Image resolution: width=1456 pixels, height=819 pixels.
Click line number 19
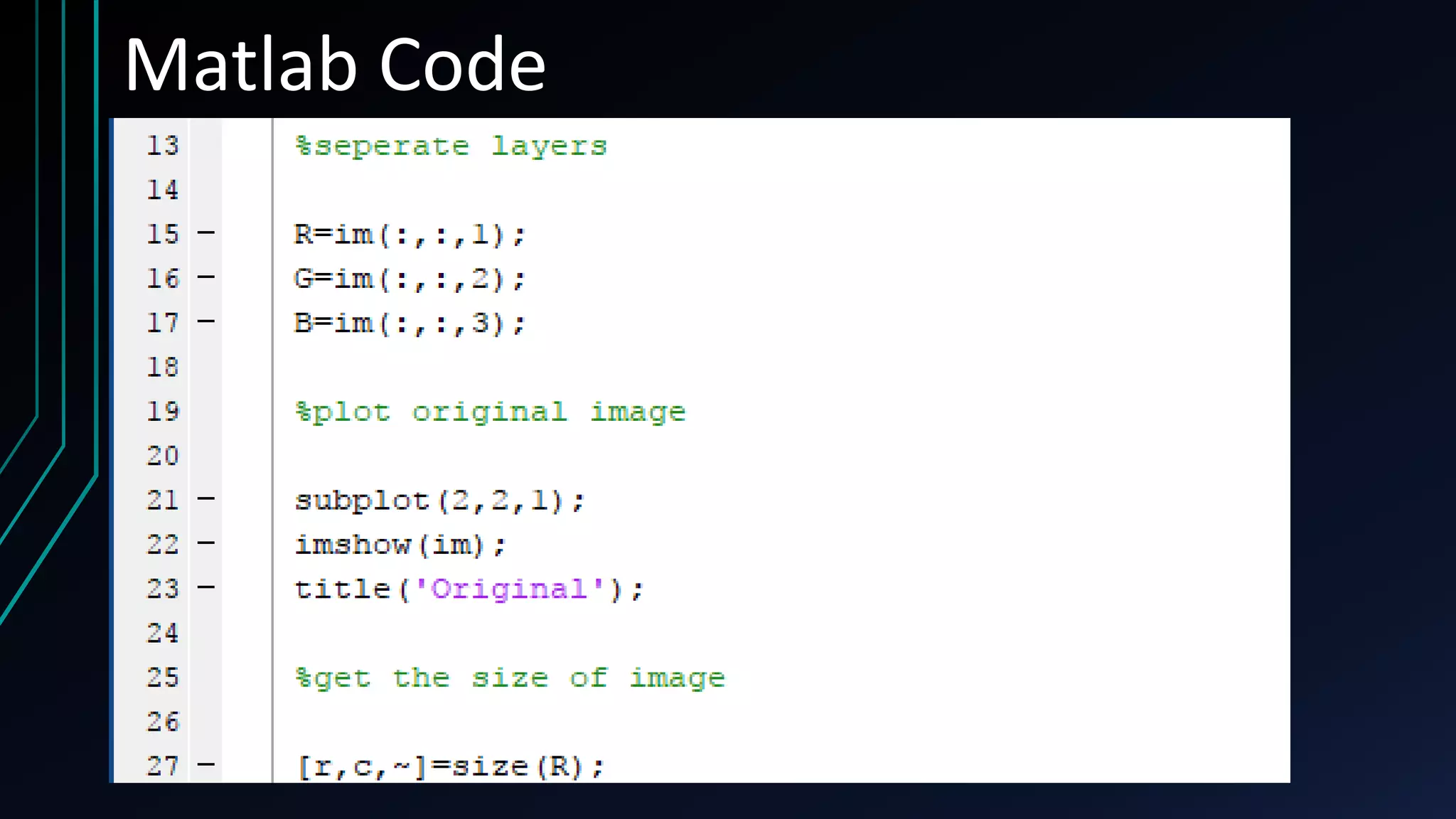coord(163,412)
